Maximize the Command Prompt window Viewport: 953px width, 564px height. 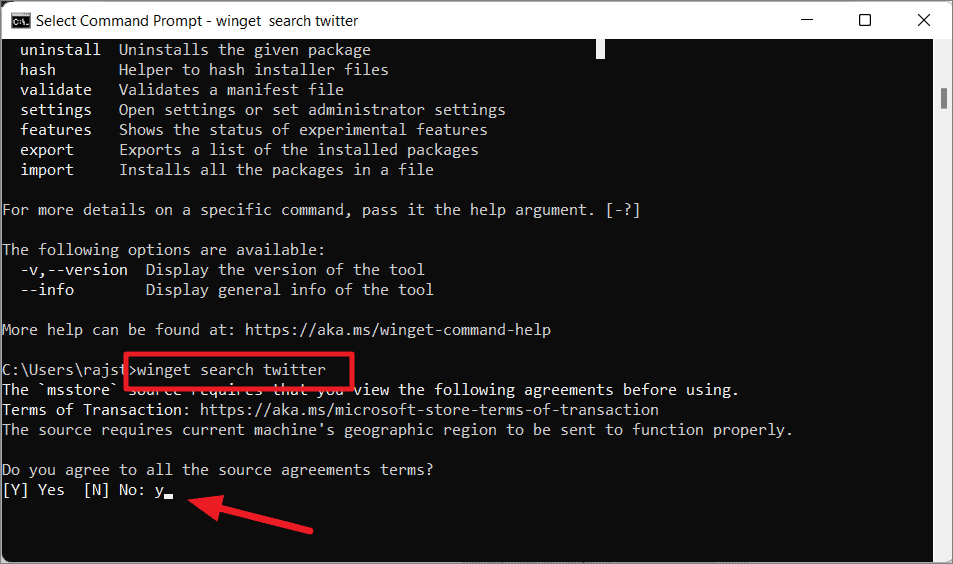point(865,20)
